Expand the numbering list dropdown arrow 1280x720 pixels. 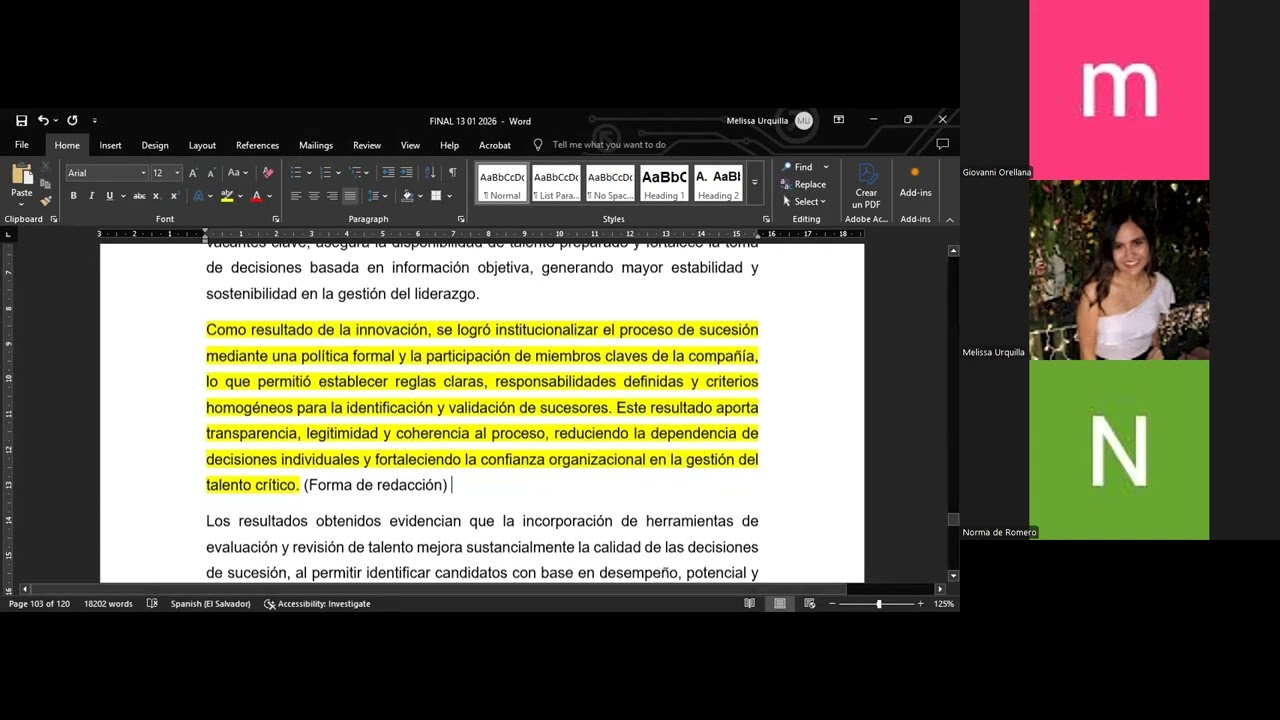(x=339, y=173)
